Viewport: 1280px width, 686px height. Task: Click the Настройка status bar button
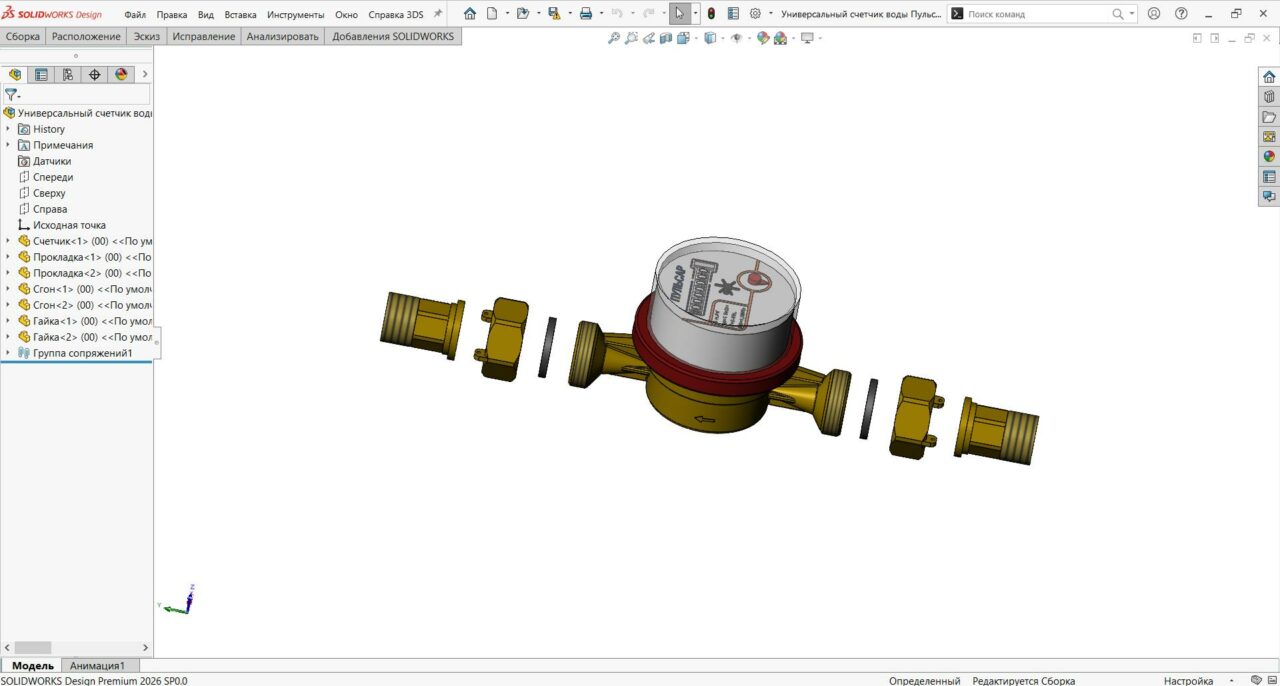(1188, 680)
